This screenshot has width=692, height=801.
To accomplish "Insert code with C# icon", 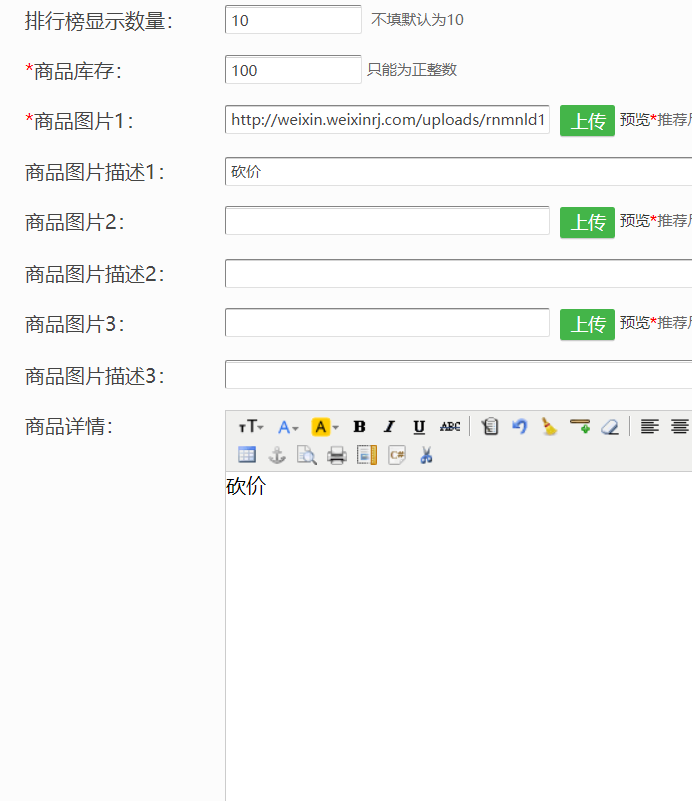I will tap(397, 455).
